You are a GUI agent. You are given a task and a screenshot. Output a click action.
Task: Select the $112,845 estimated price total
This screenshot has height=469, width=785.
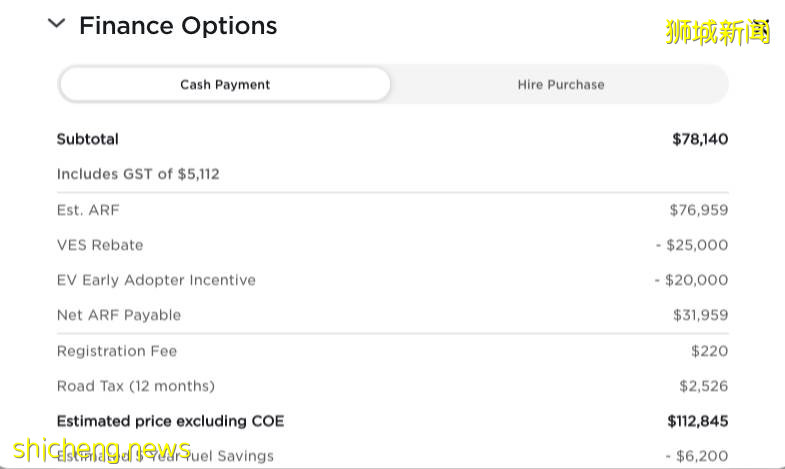point(698,421)
